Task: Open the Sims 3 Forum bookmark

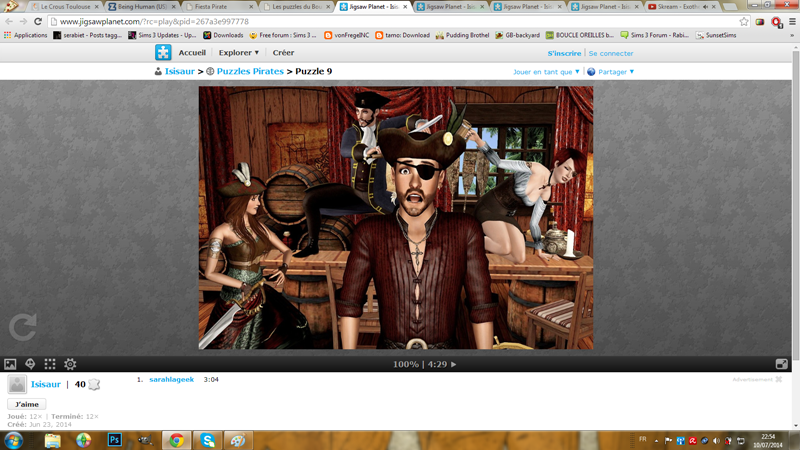Action: click(x=655, y=35)
